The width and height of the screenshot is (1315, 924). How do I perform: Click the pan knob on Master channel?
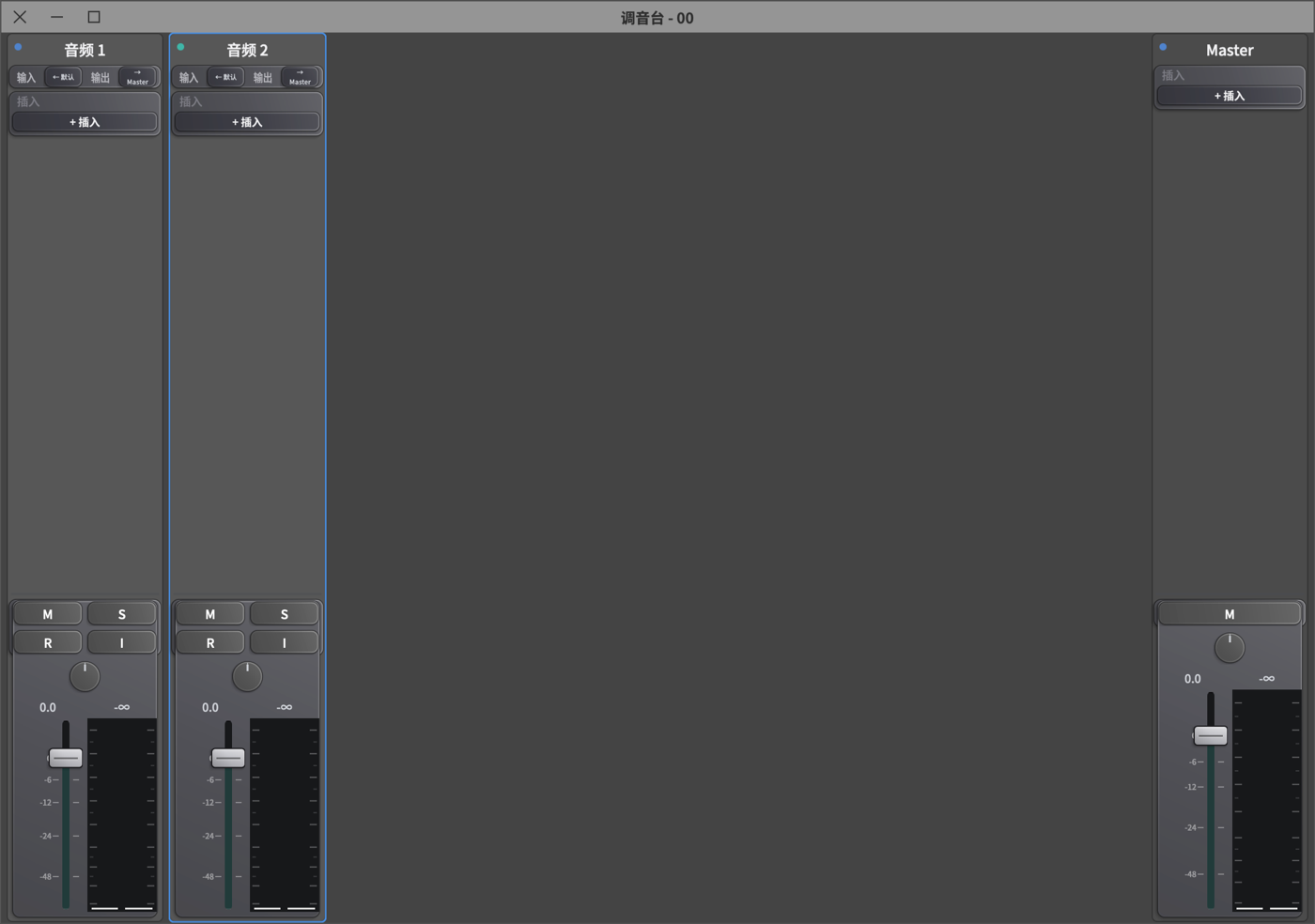tap(1230, 647)
